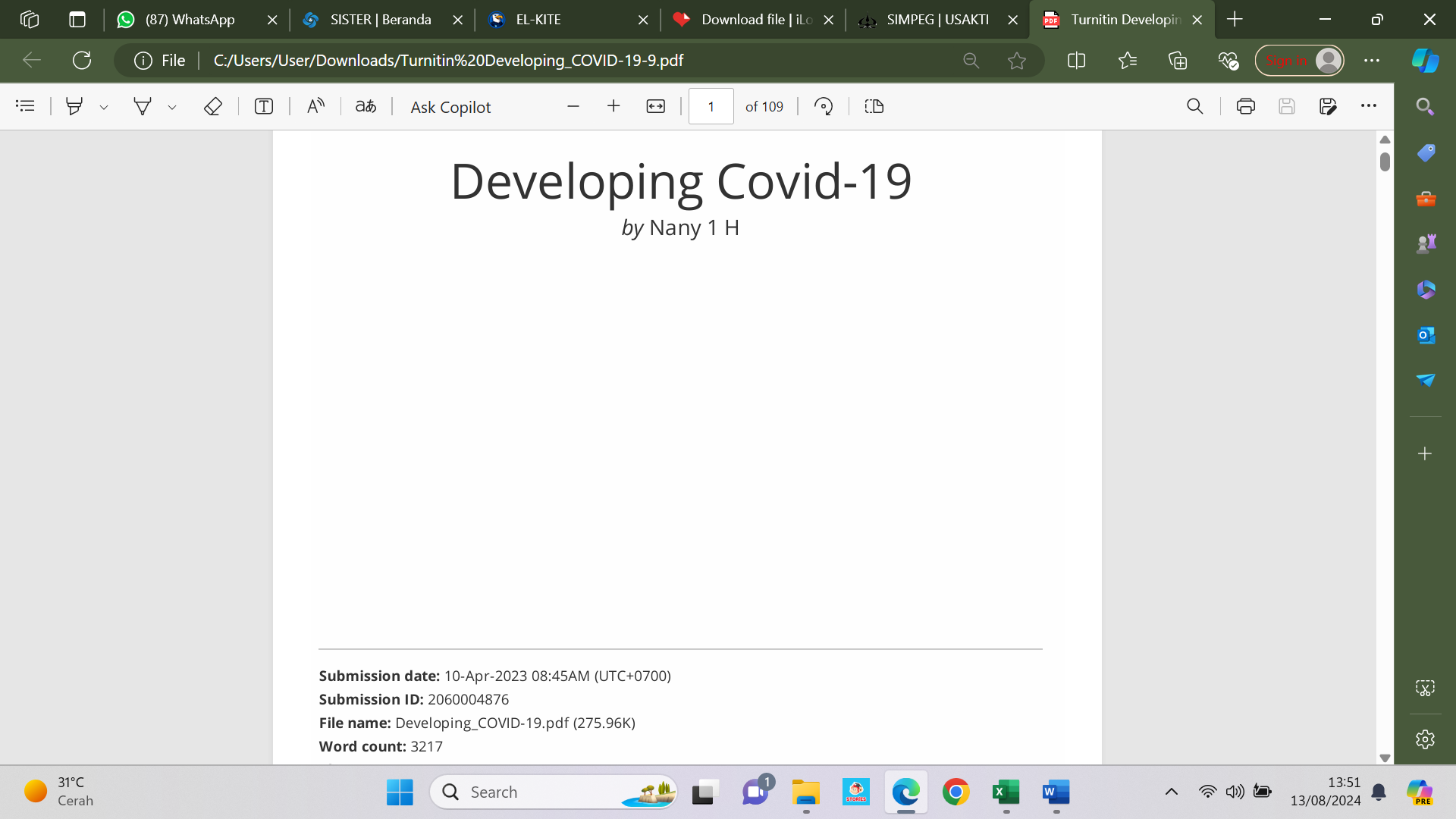Click the address bar zoom icon
Viewport: 1456px width, 819px height.
point(971,61)
